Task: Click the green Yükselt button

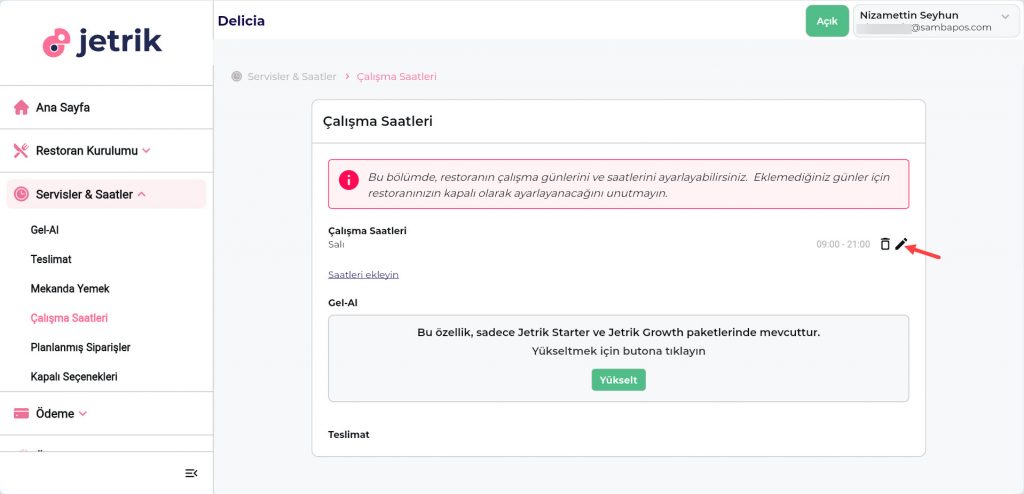Action: [x=618, y=380]
